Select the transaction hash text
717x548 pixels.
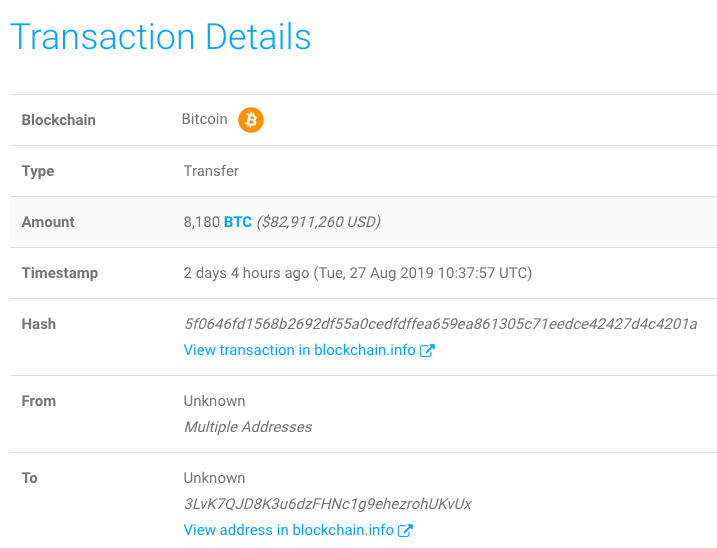[x=440, y=324]
